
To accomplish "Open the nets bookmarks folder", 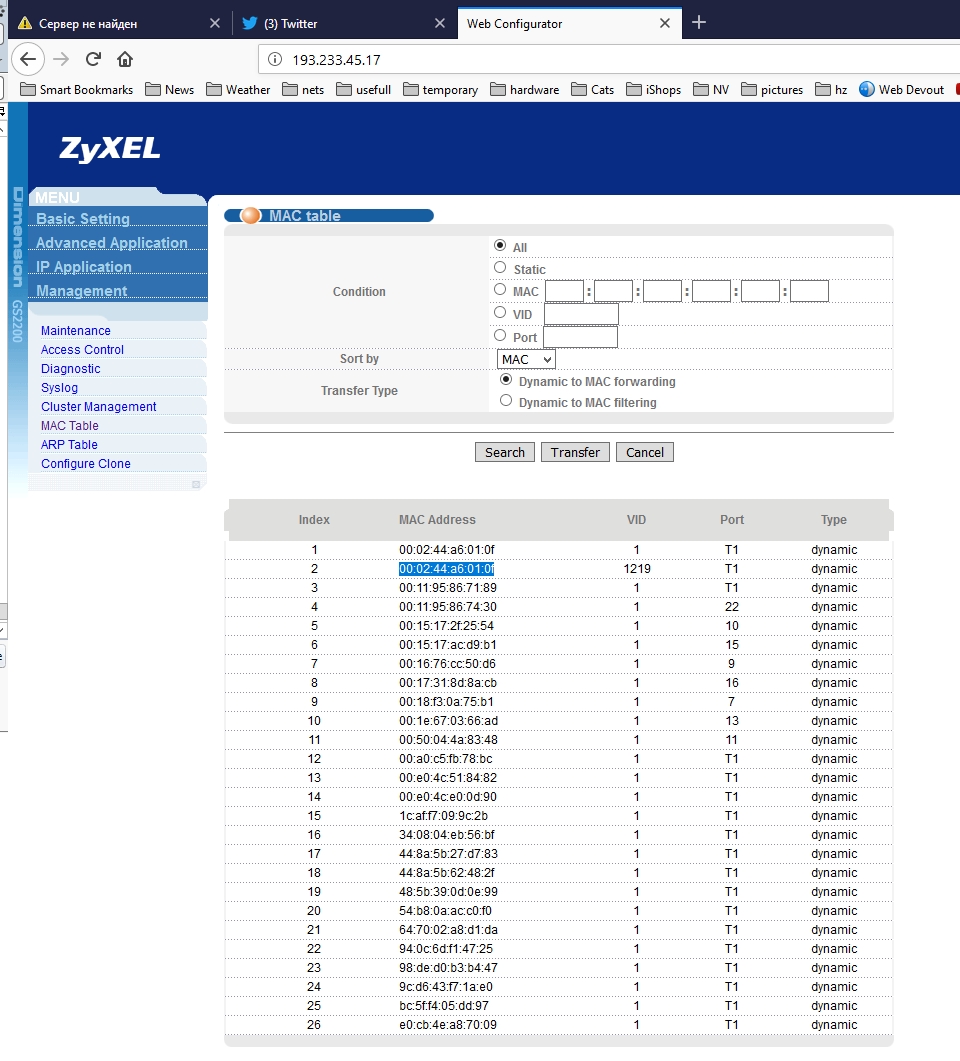I will pyautogui.click(x=303, y=89).
